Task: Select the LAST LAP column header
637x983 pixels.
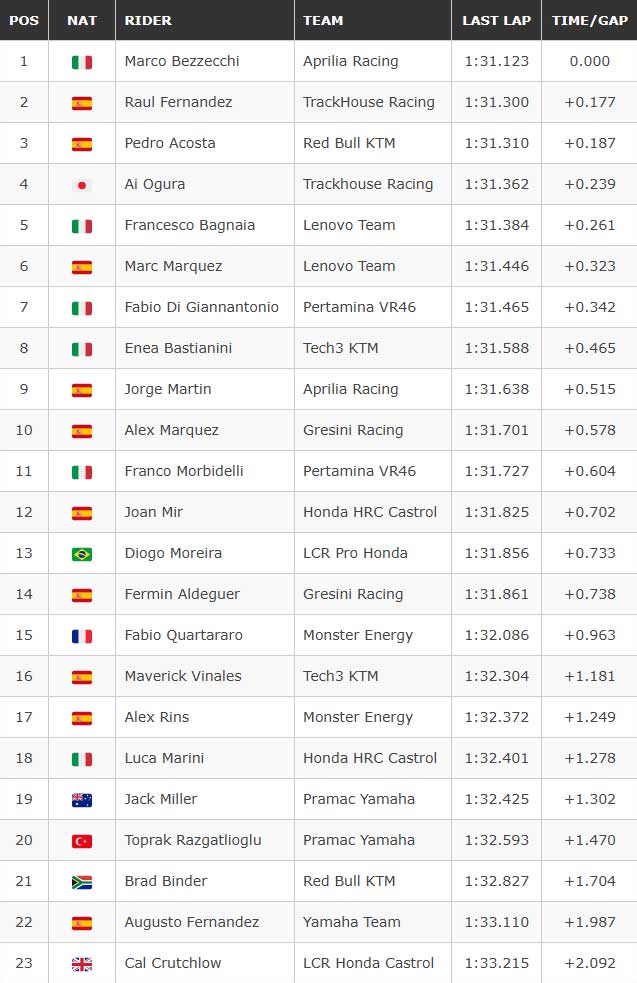Action: 496,20
